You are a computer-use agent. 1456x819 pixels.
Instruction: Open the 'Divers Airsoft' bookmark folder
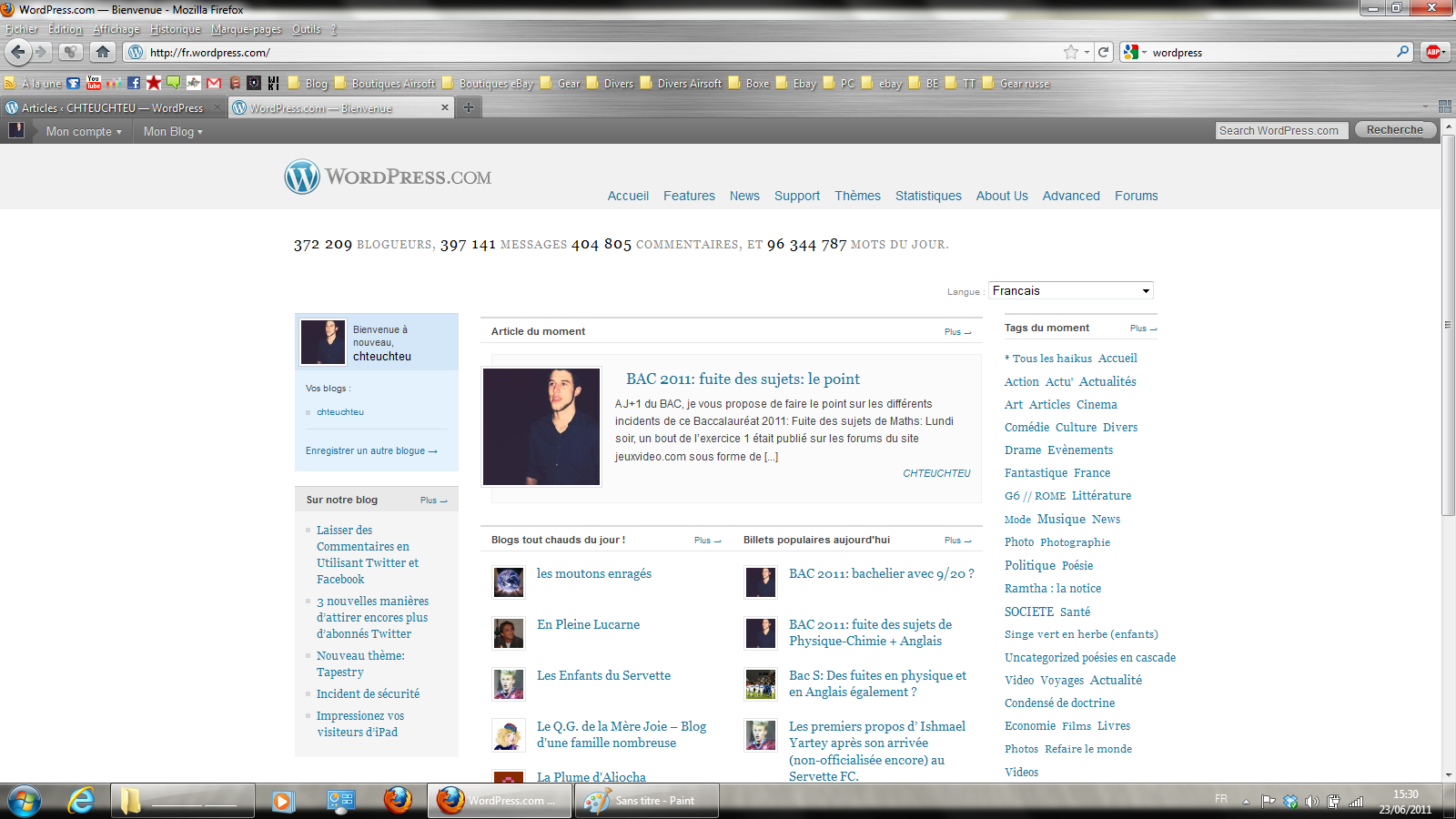pyautogui.click(x=681, y=83)
